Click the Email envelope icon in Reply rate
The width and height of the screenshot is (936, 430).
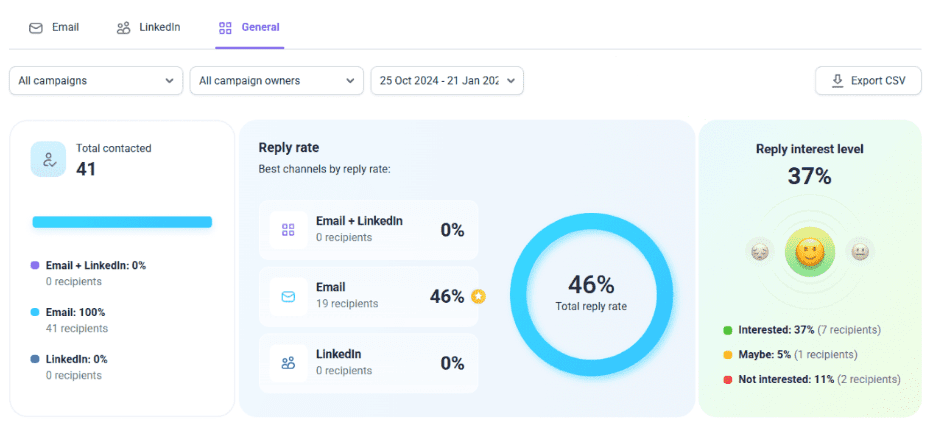(288, 296)
